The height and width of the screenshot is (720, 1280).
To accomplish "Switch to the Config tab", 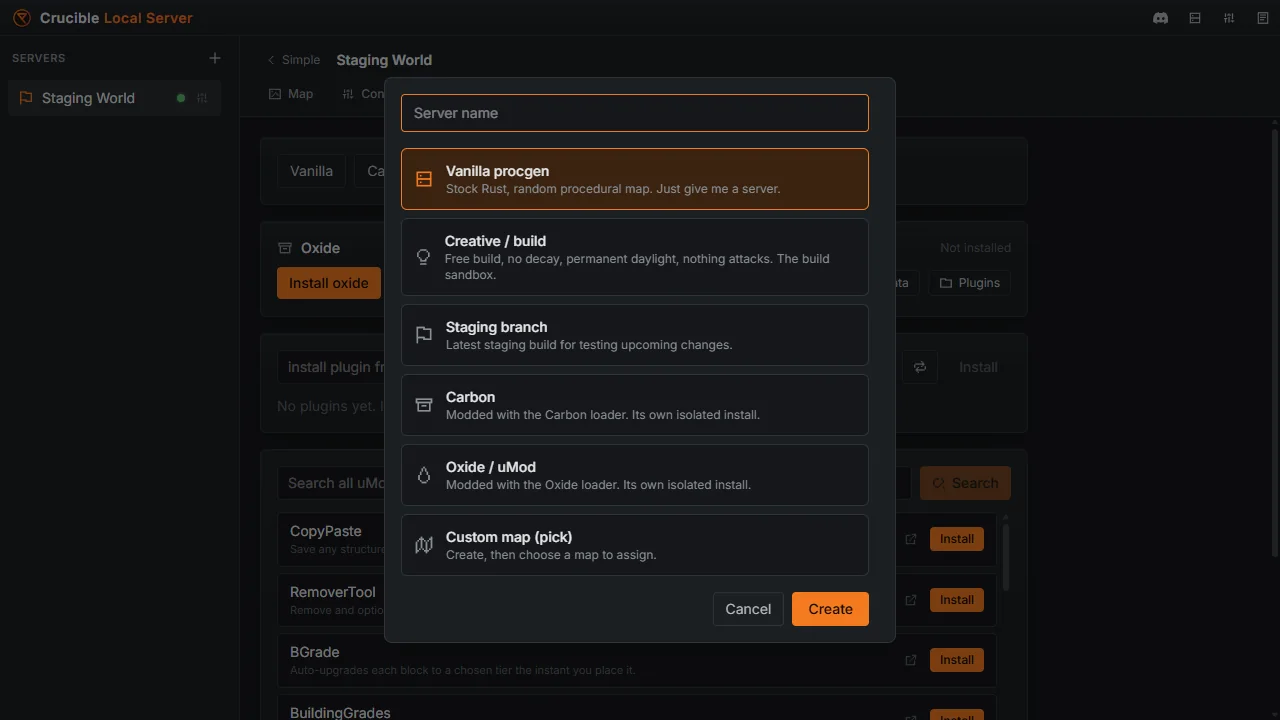I will click(363, 94).
